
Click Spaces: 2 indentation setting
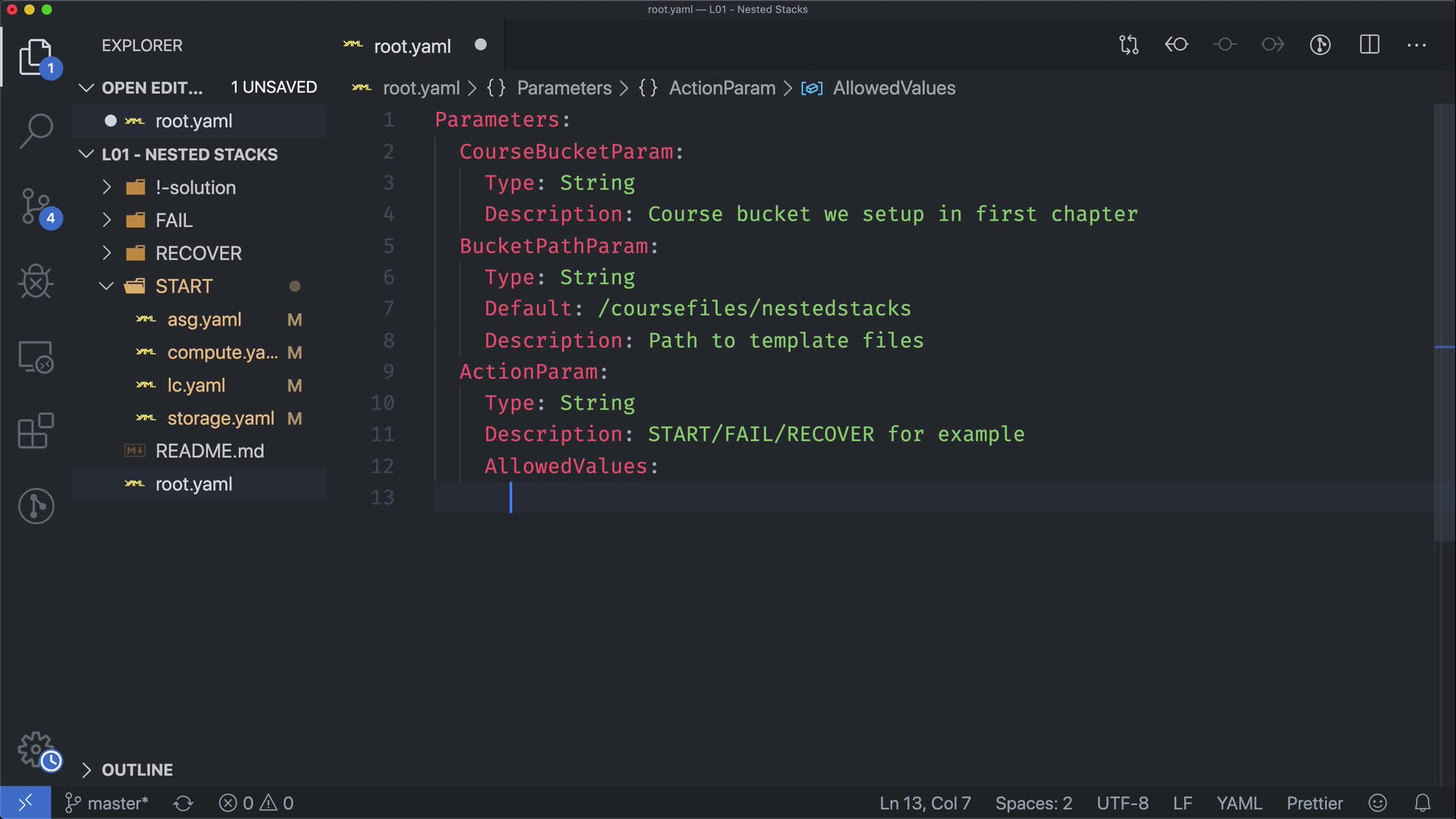(x=1034, y=803)
